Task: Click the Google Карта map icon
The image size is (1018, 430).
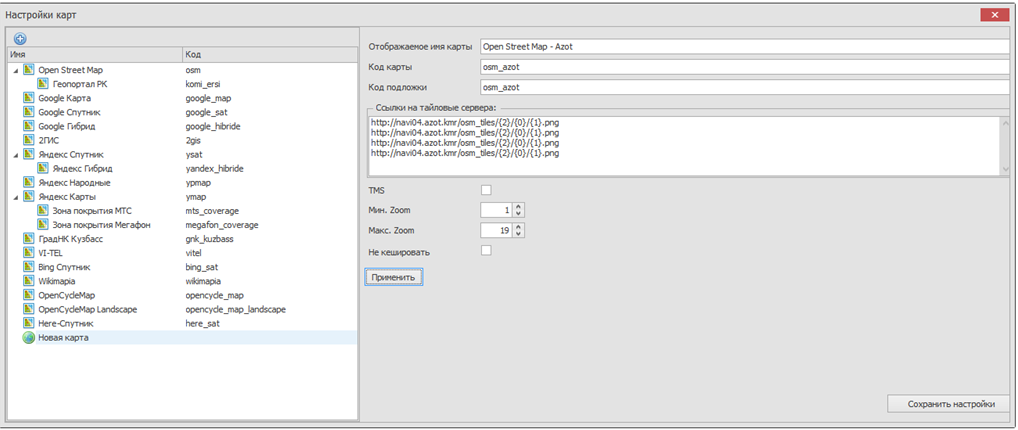Action: (29, 99)
